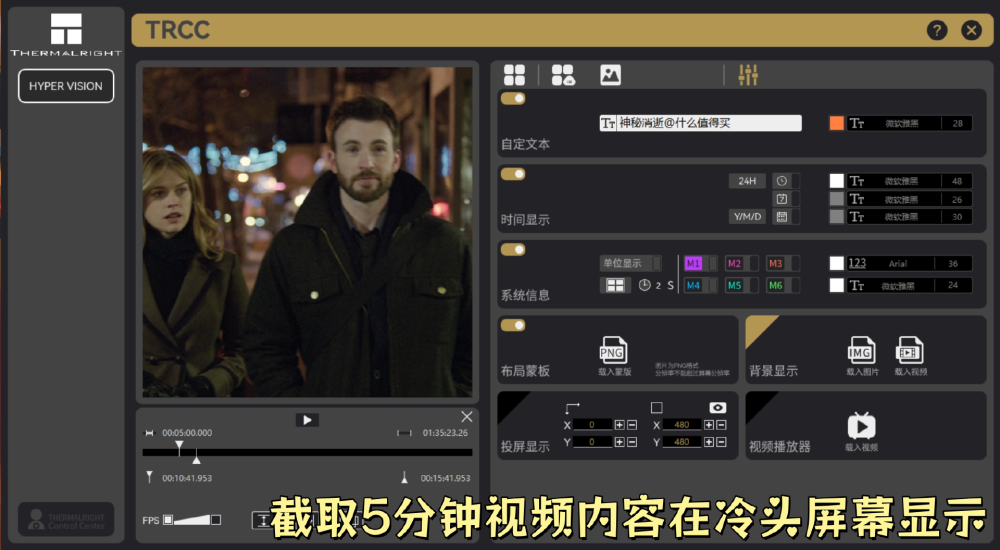Toggle the M6 module
1000x550 pixels.
(x=783, y=285)
